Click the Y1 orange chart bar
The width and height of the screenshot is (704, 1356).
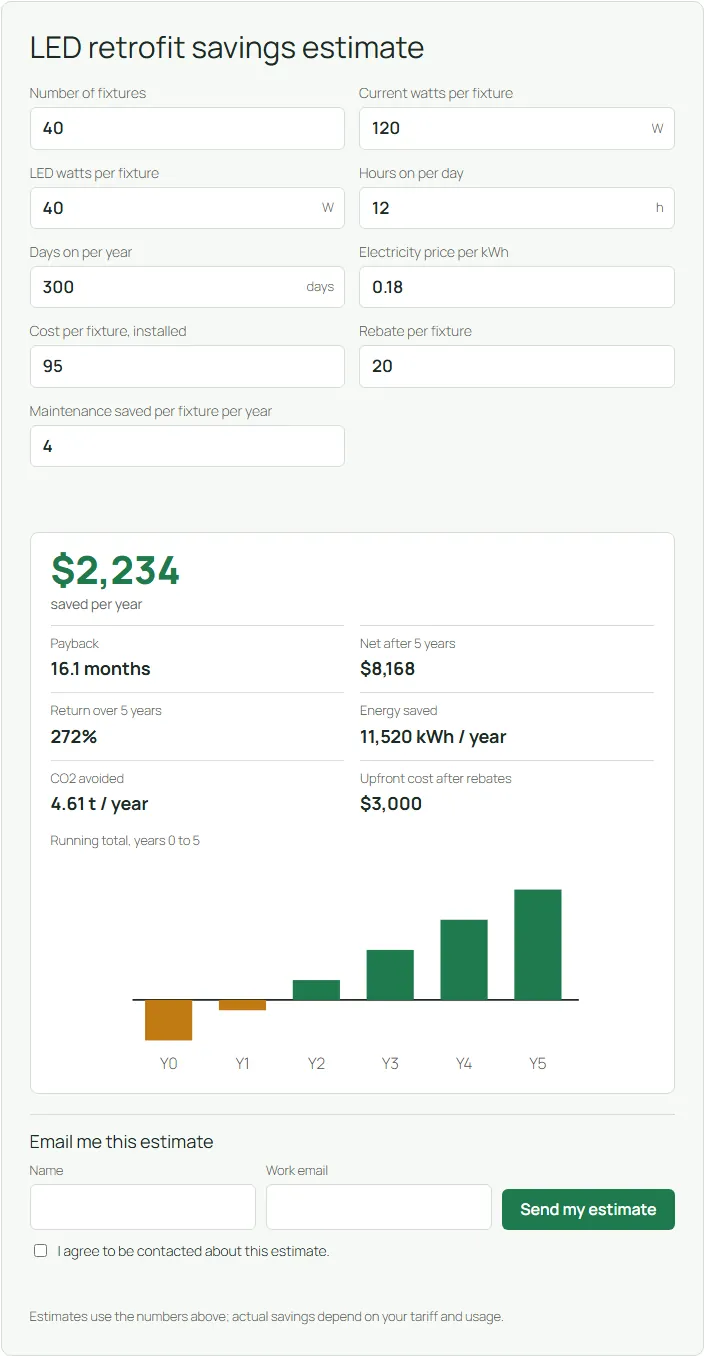tap(242, 1005)
